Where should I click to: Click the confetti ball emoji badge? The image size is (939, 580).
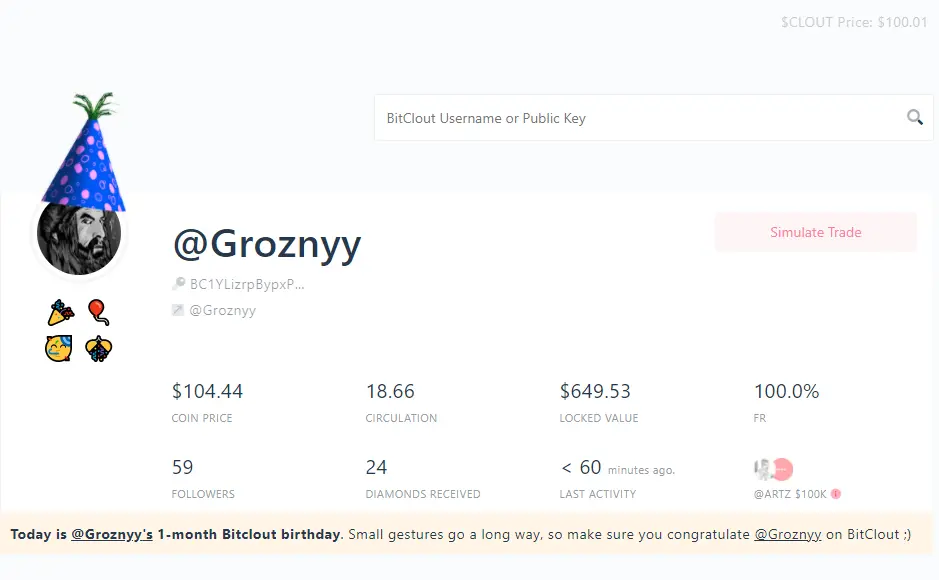pyautogui.click(x=98, y=348)
